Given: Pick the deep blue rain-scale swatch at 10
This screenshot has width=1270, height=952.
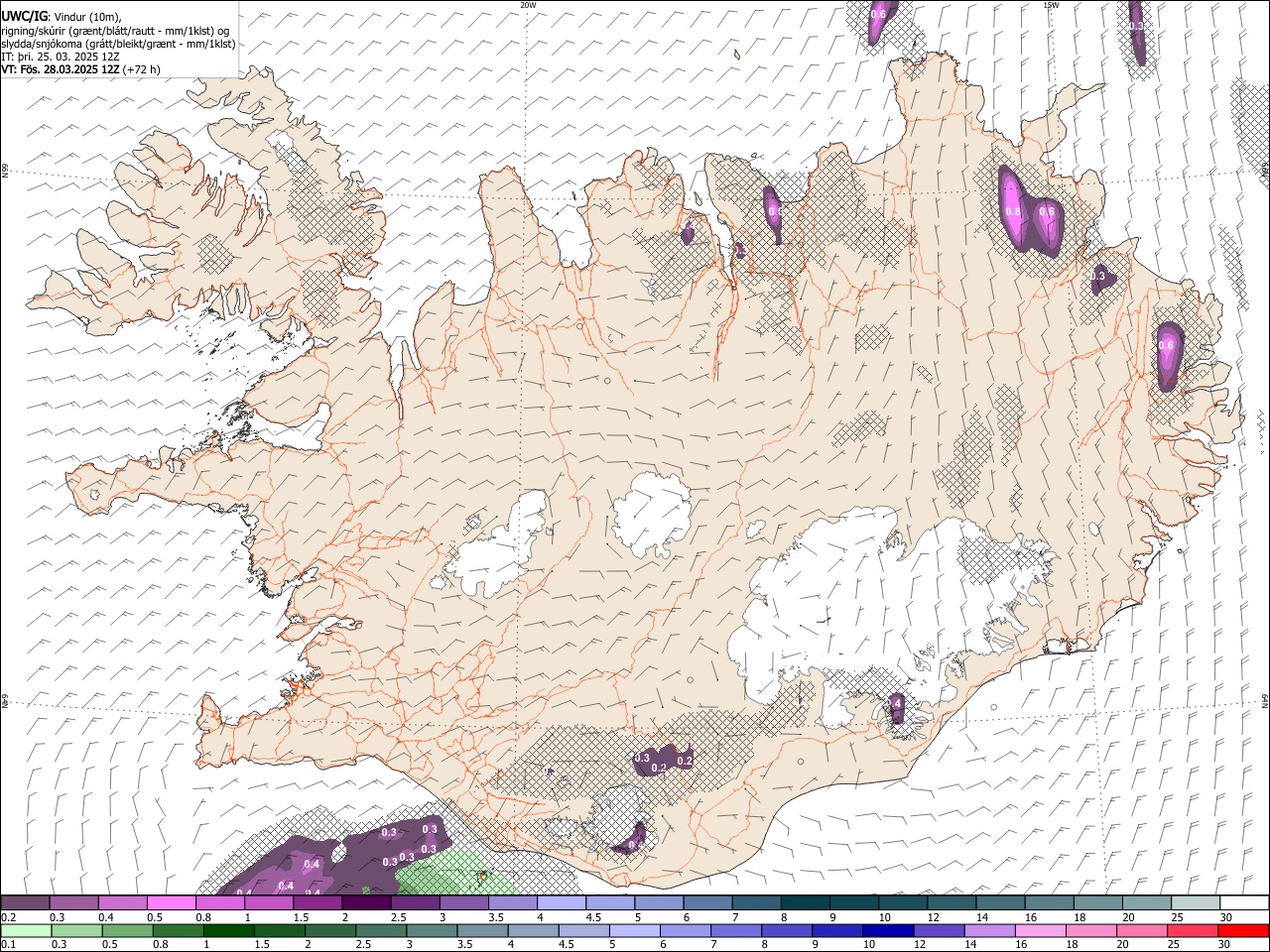Looking at the screenshot, I should click(888, 930).
